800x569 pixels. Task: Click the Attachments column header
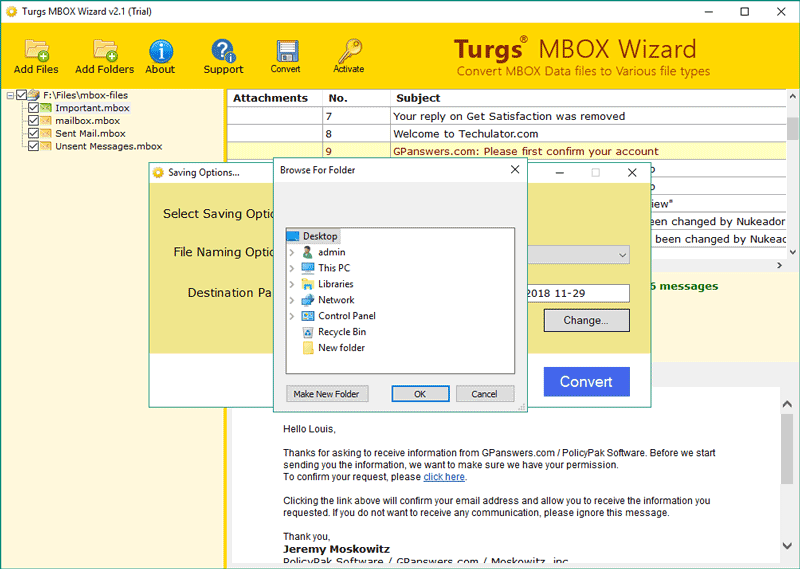click(x=274, y=98)
